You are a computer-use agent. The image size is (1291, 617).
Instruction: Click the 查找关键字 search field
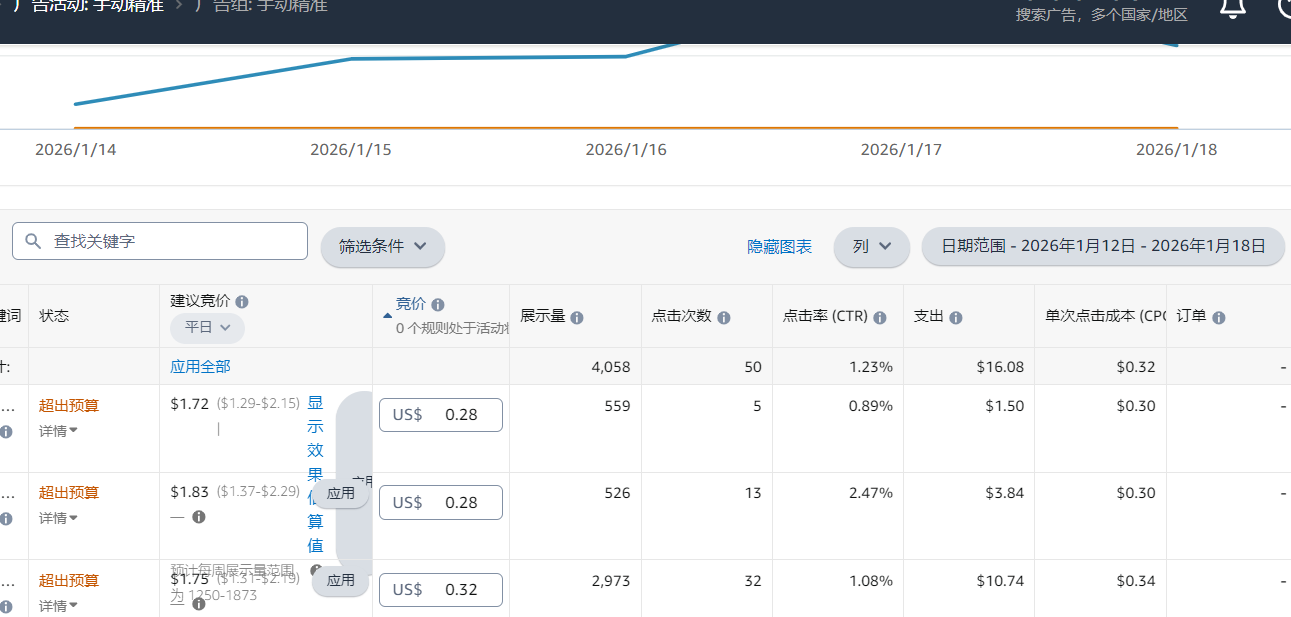click(160, 241)
